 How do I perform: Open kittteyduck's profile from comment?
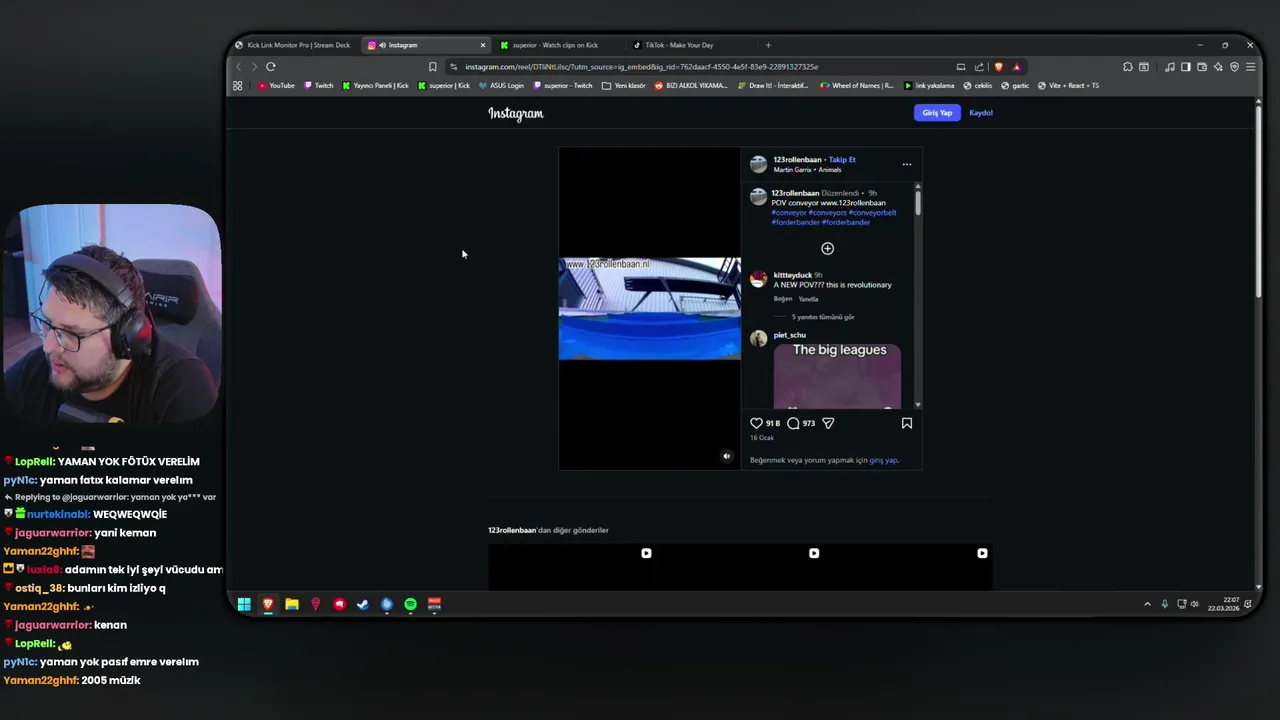pos(793,275)
